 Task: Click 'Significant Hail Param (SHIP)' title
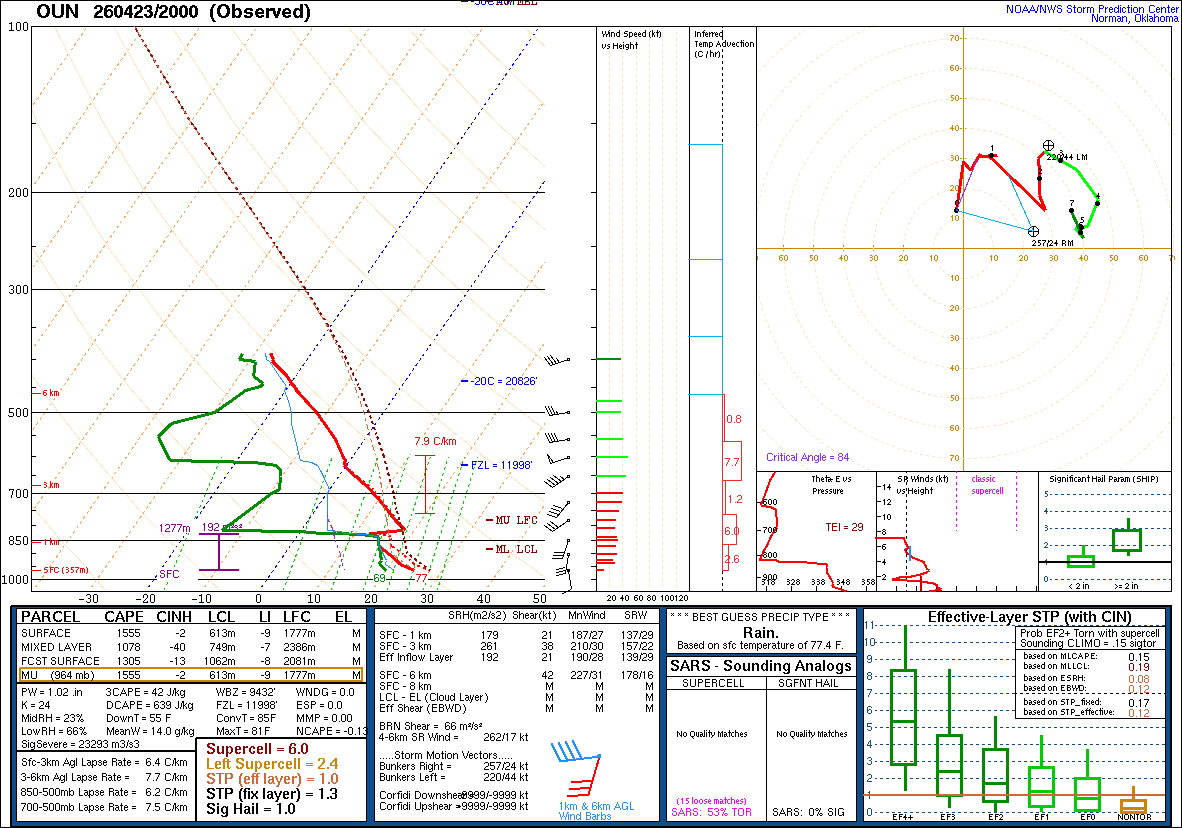click(x=1104, y=479)
